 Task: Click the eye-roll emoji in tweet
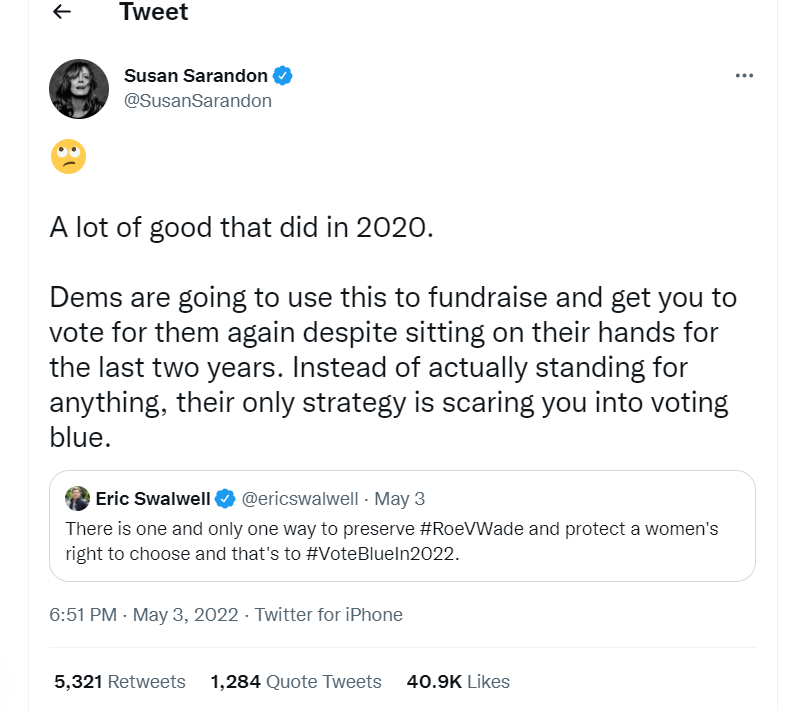tap(69, 157)
